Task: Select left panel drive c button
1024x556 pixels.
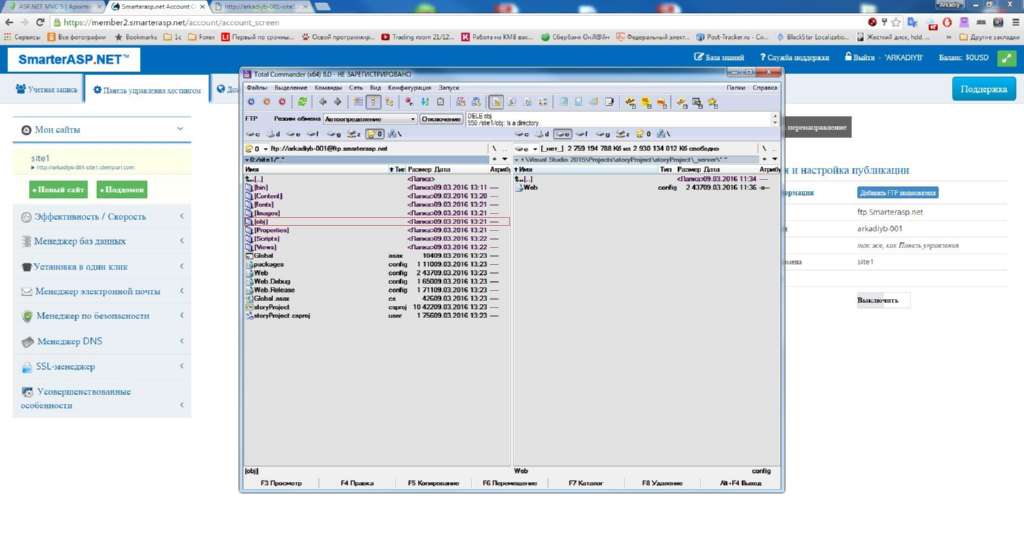Action: (x=253, y=134)
